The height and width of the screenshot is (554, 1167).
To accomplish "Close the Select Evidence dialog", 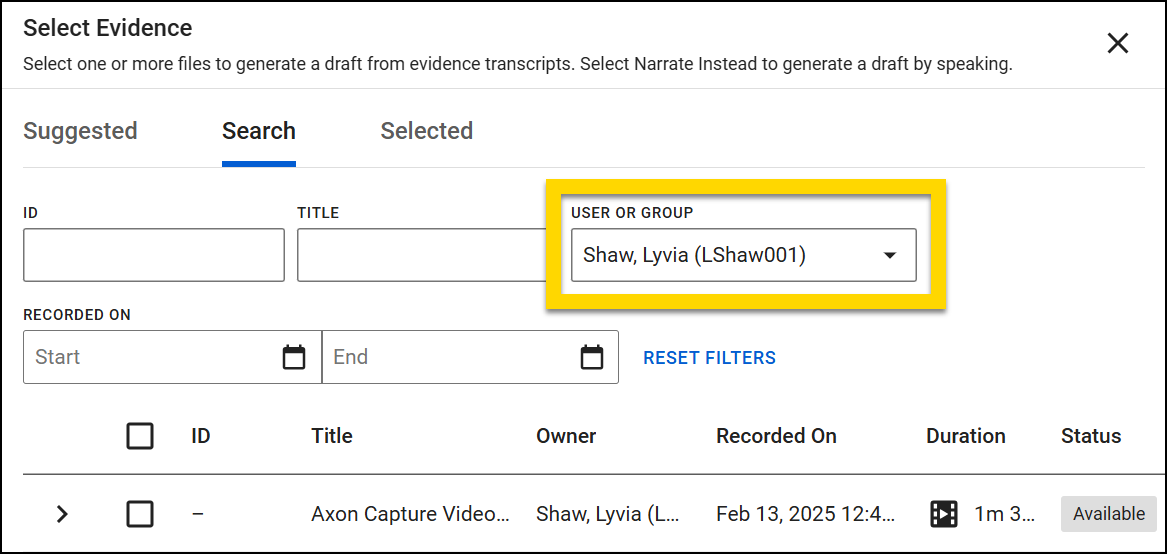I will click(1117, 43).
